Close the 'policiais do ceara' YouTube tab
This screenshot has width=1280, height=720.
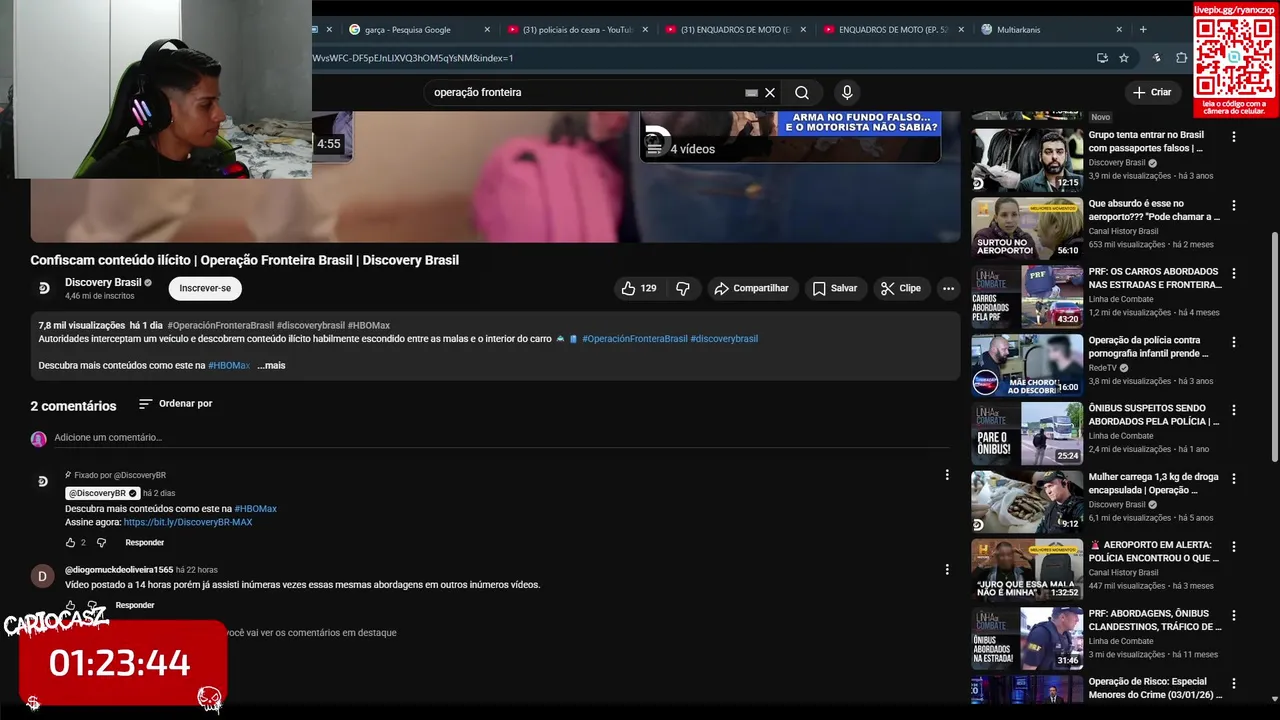[x=645, y=30]
